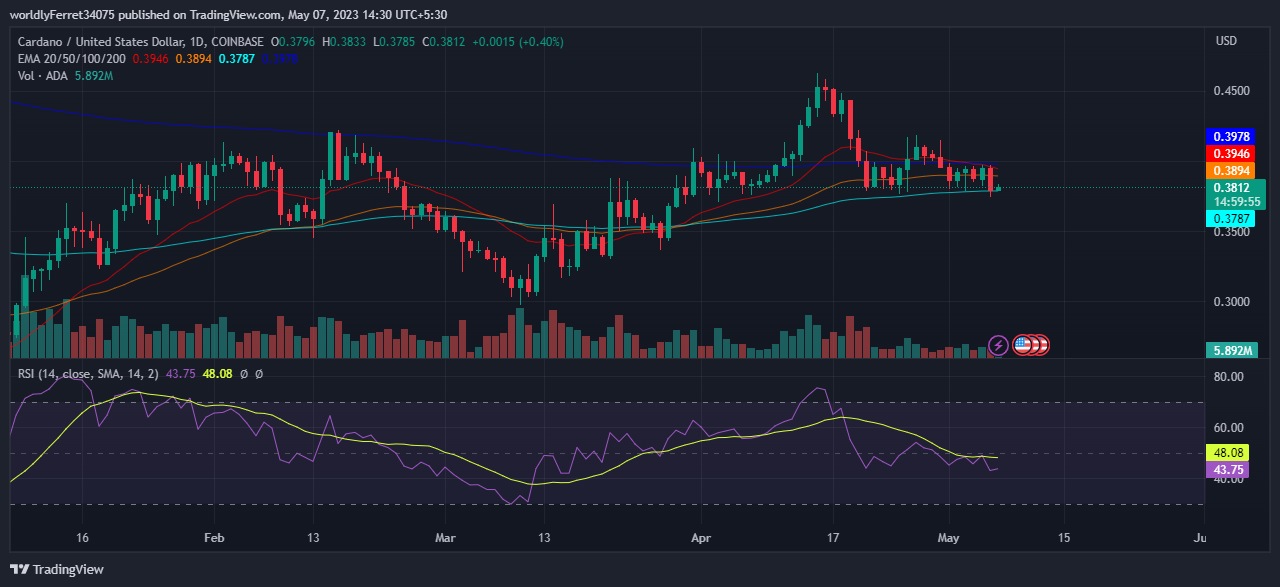Click the Mar label on time axis
This screenshot has height=587, width=1280.
[x=446, y=538]
